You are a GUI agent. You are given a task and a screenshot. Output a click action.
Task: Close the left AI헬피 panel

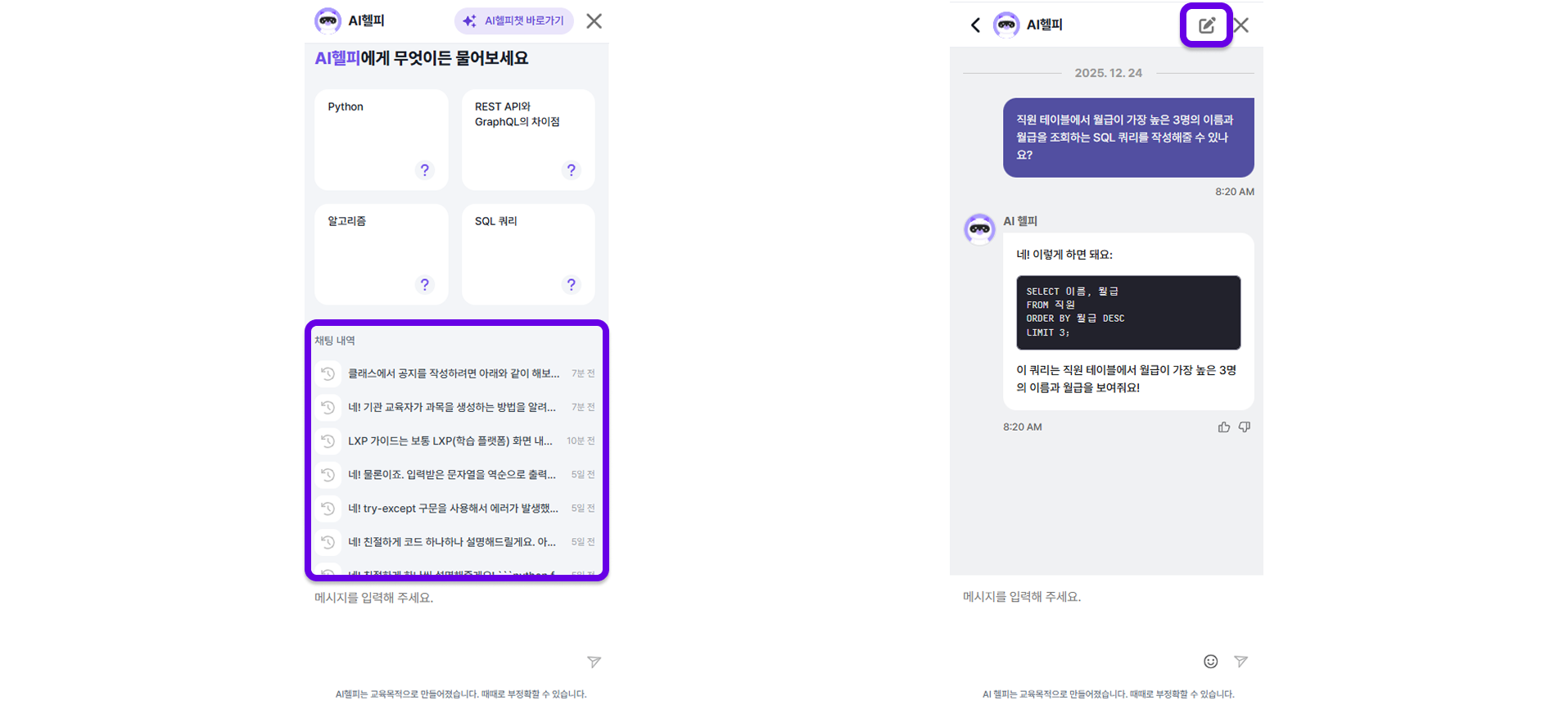(594, 21)
